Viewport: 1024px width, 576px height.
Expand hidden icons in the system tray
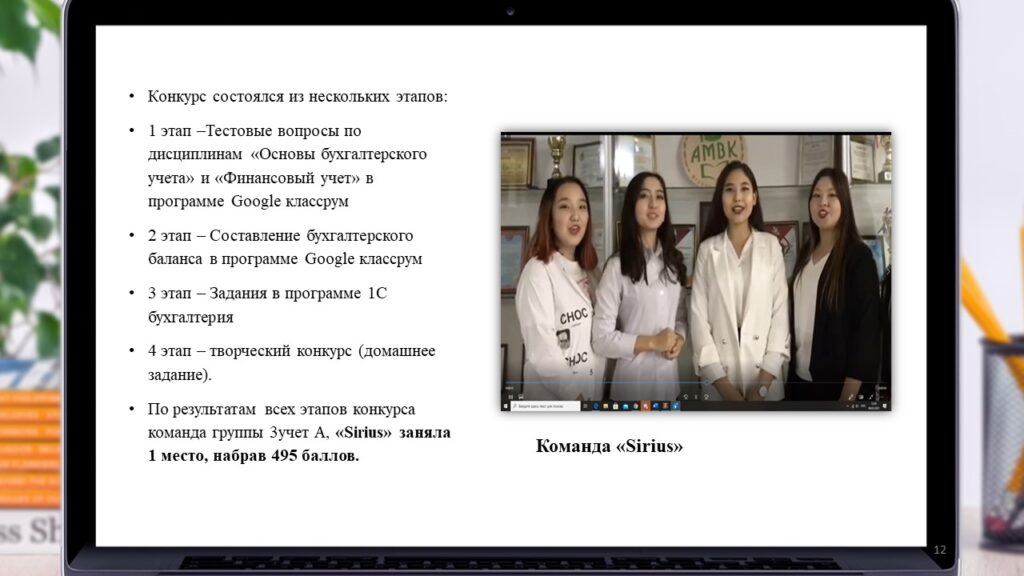click(x=848, y=406)
